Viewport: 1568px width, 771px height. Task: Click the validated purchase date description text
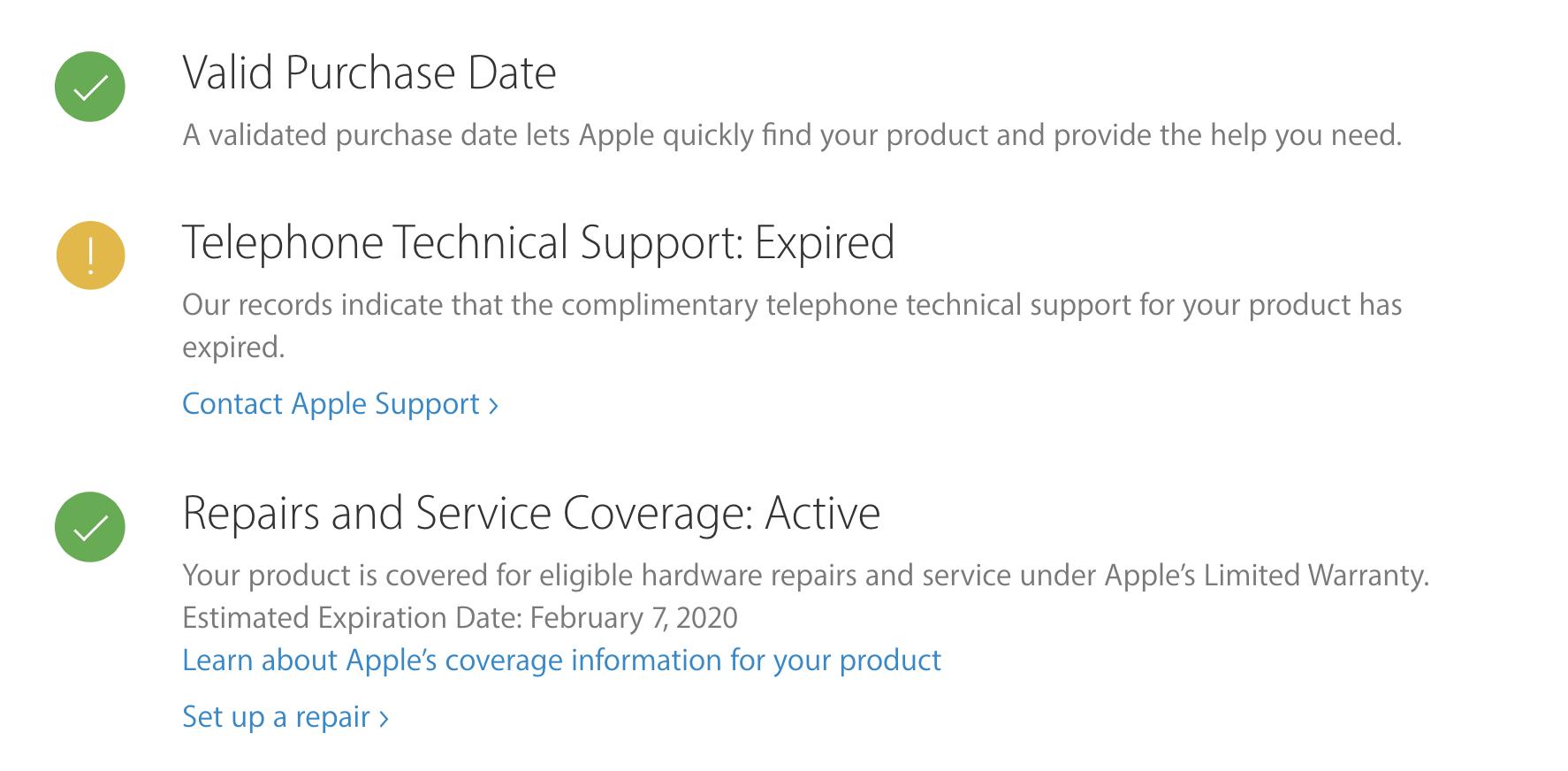792,135
